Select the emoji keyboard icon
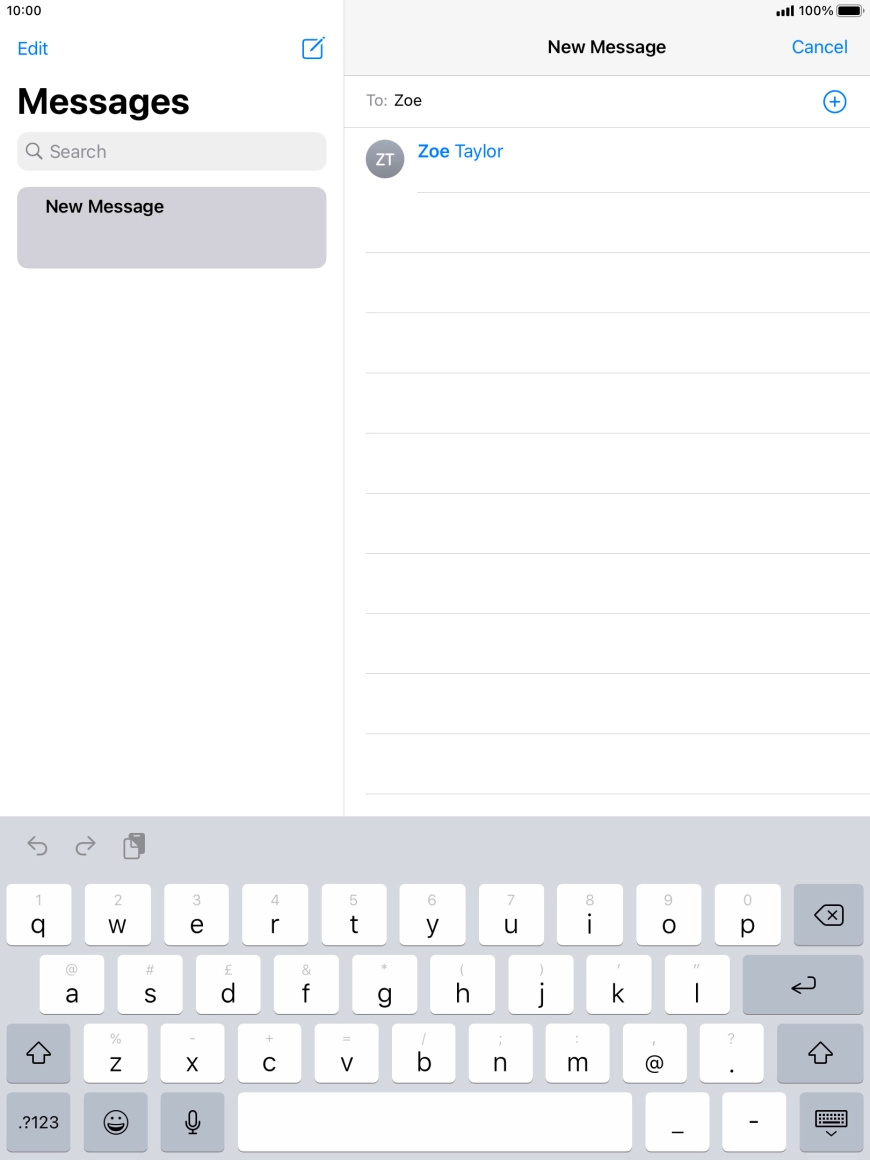 115,1122
